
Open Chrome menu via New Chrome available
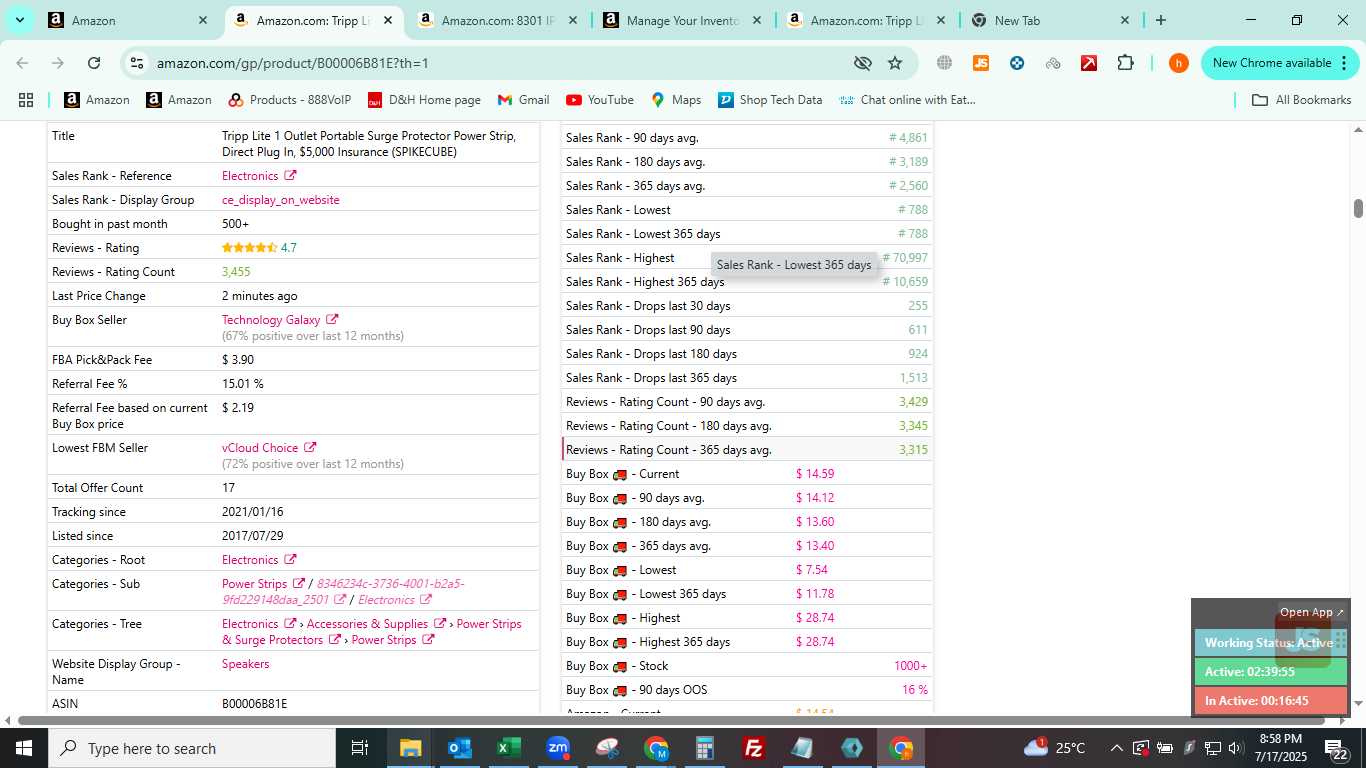[x=1281, y=63]
